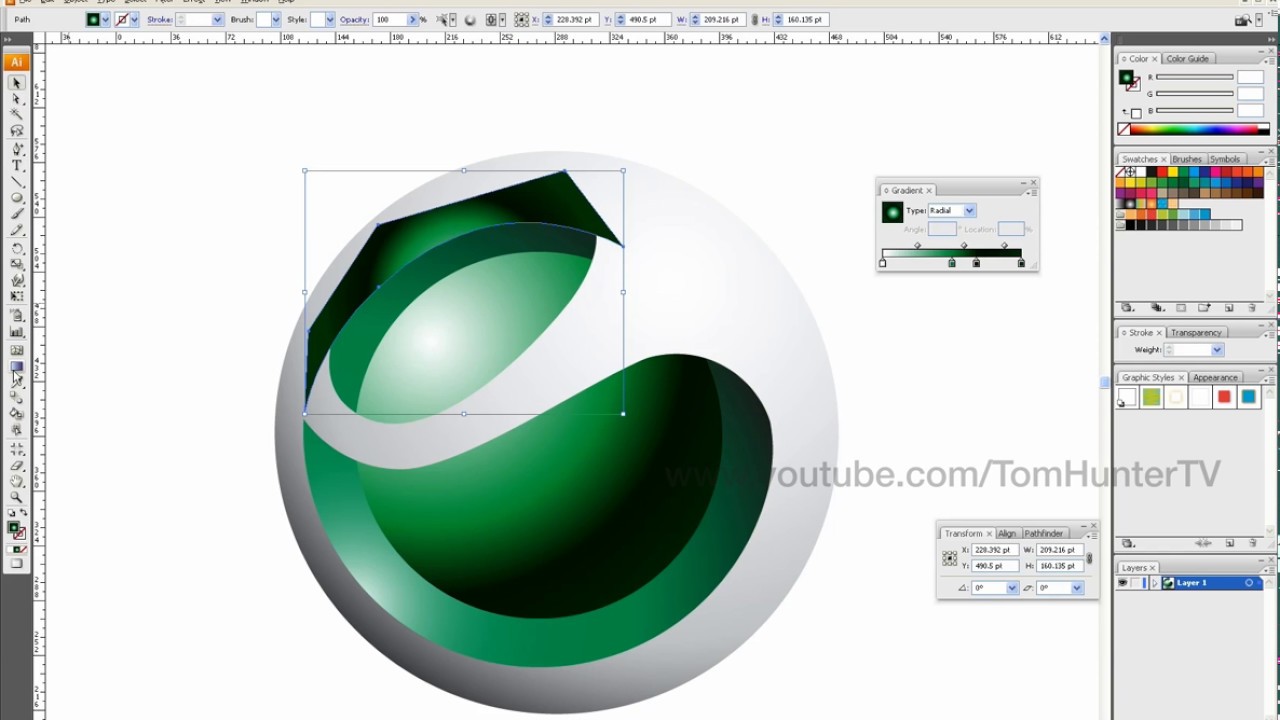Switch to the Appearance tab

[1215, 378]
